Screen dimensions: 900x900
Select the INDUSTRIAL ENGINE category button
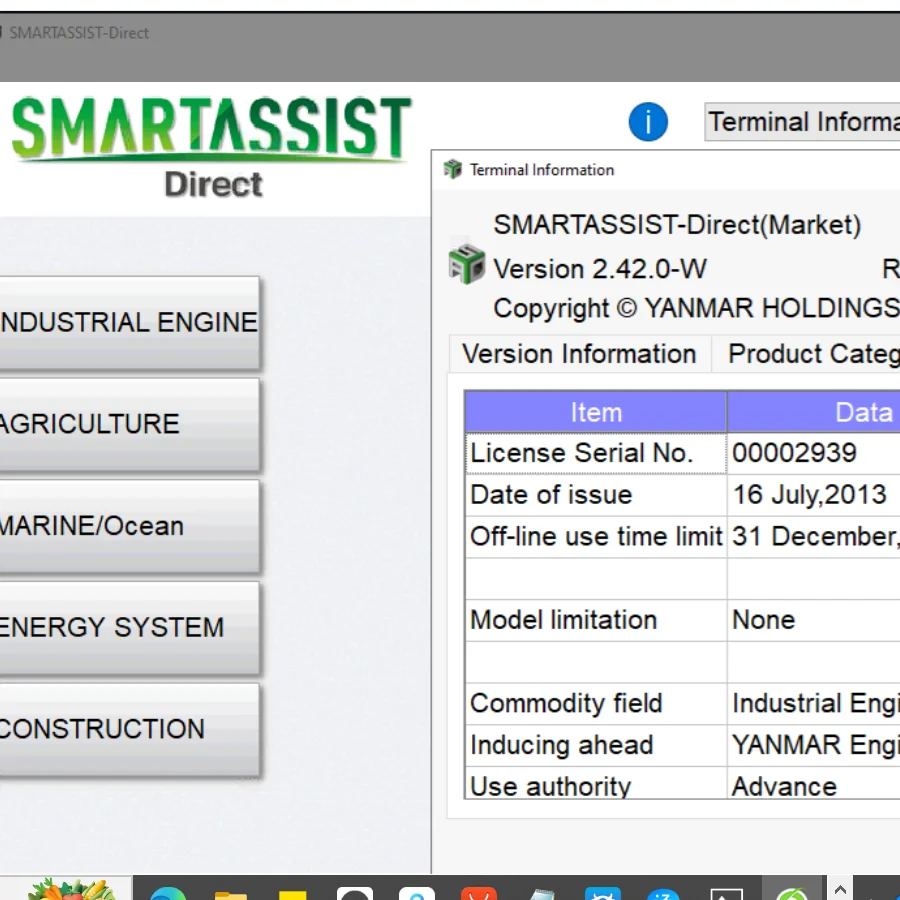tap(129, 323)
